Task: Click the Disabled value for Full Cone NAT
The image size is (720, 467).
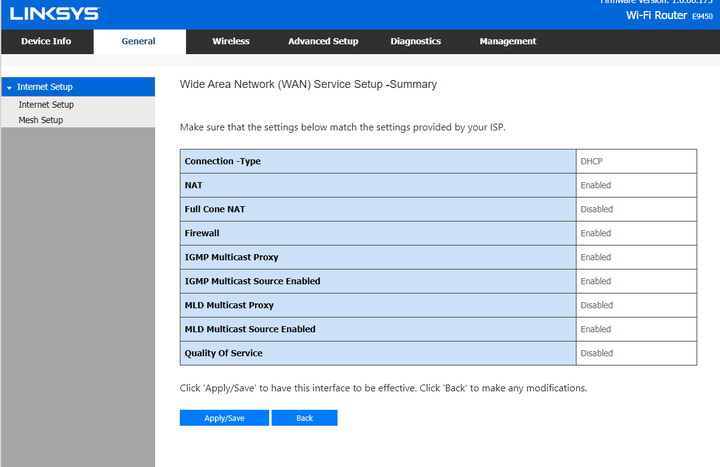Action: point(596,209)
